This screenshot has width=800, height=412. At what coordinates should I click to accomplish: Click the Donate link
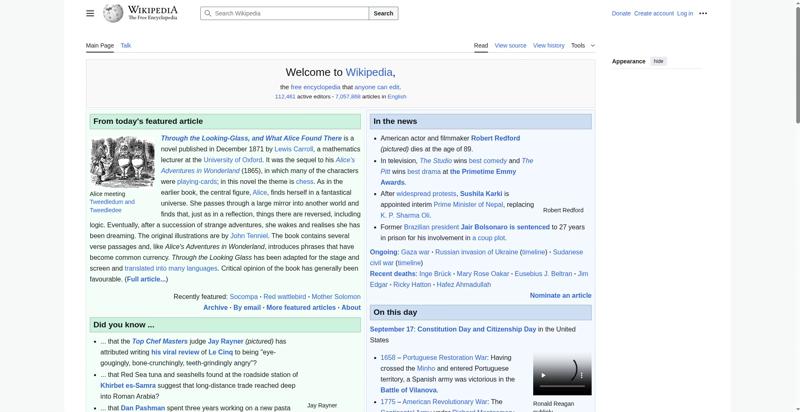621,13
